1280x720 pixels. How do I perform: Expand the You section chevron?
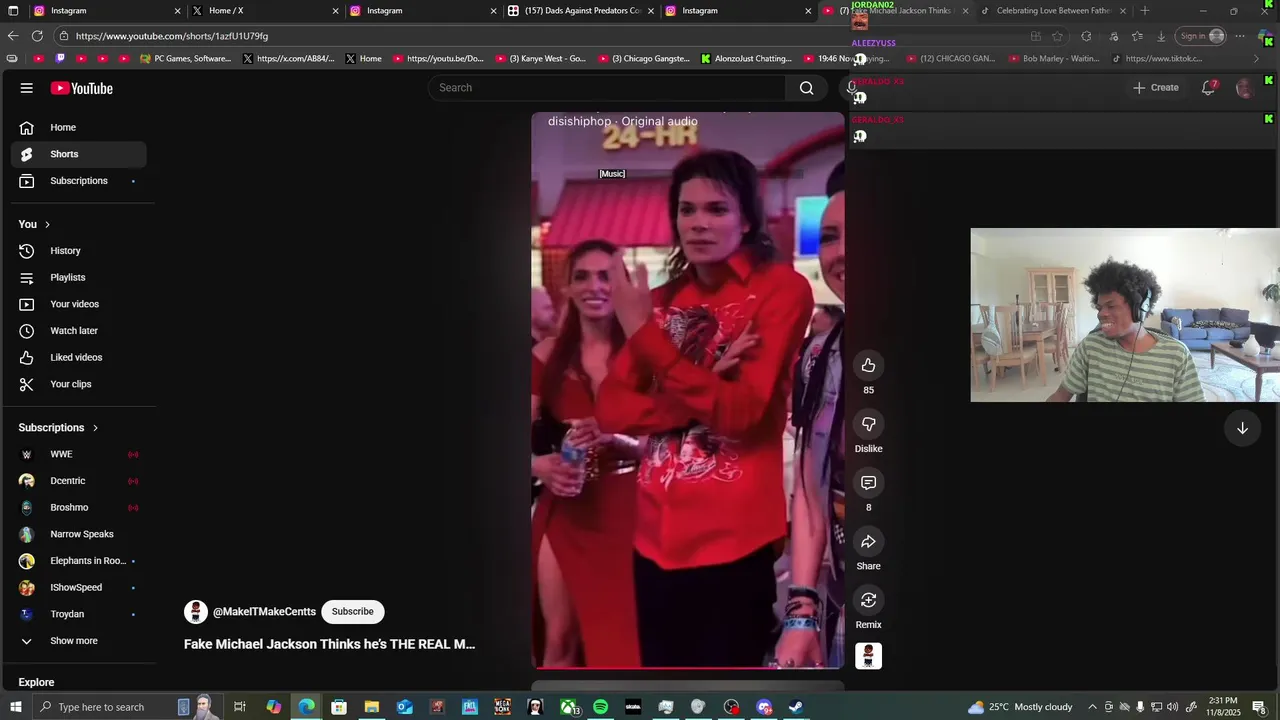pyautogui.click(x=47, y=224)
